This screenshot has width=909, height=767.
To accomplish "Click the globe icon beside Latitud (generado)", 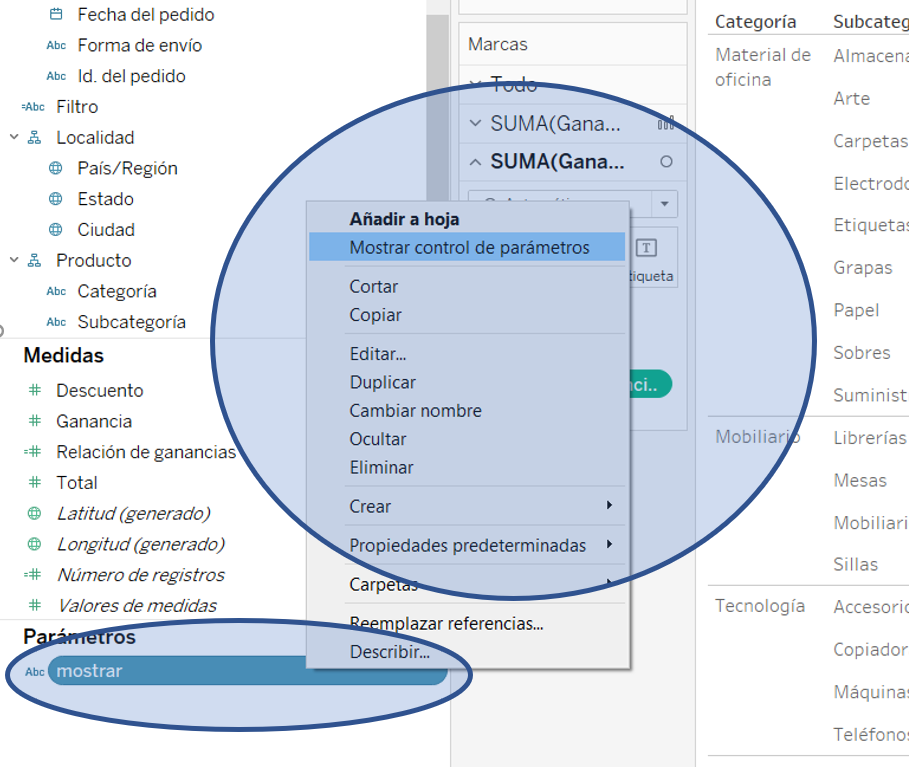I will point(35,514).
